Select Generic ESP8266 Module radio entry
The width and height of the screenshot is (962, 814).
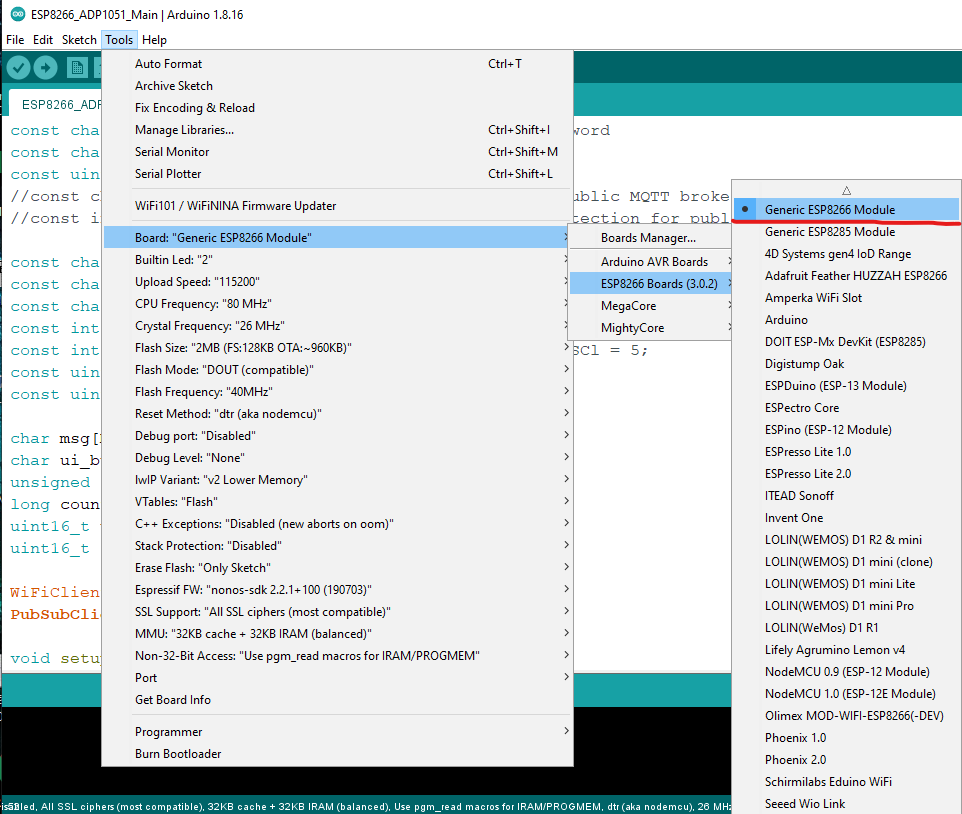pyautogui.click(x=847, y=210)
